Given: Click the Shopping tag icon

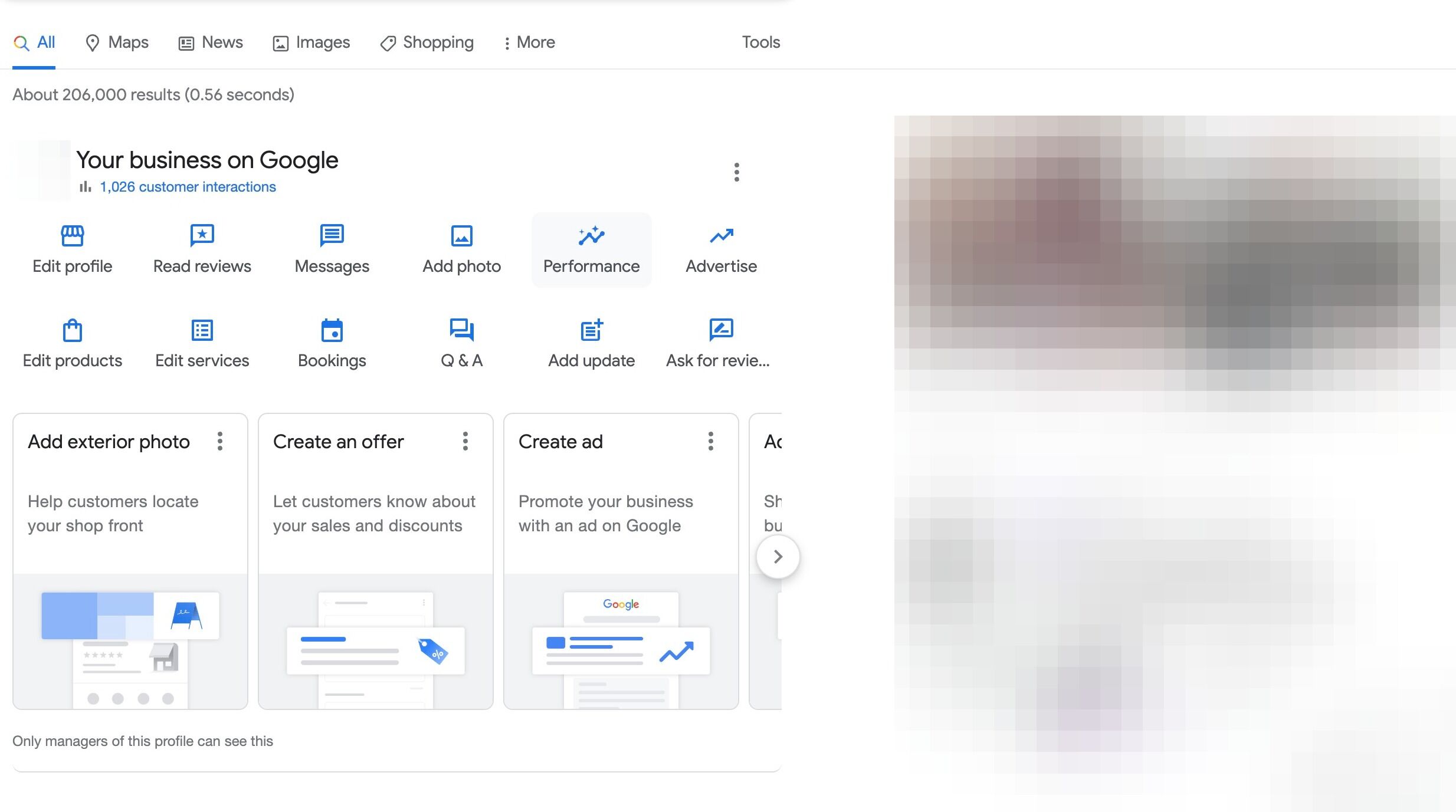Looking at the screenshot, I should (x=388, y=43).
